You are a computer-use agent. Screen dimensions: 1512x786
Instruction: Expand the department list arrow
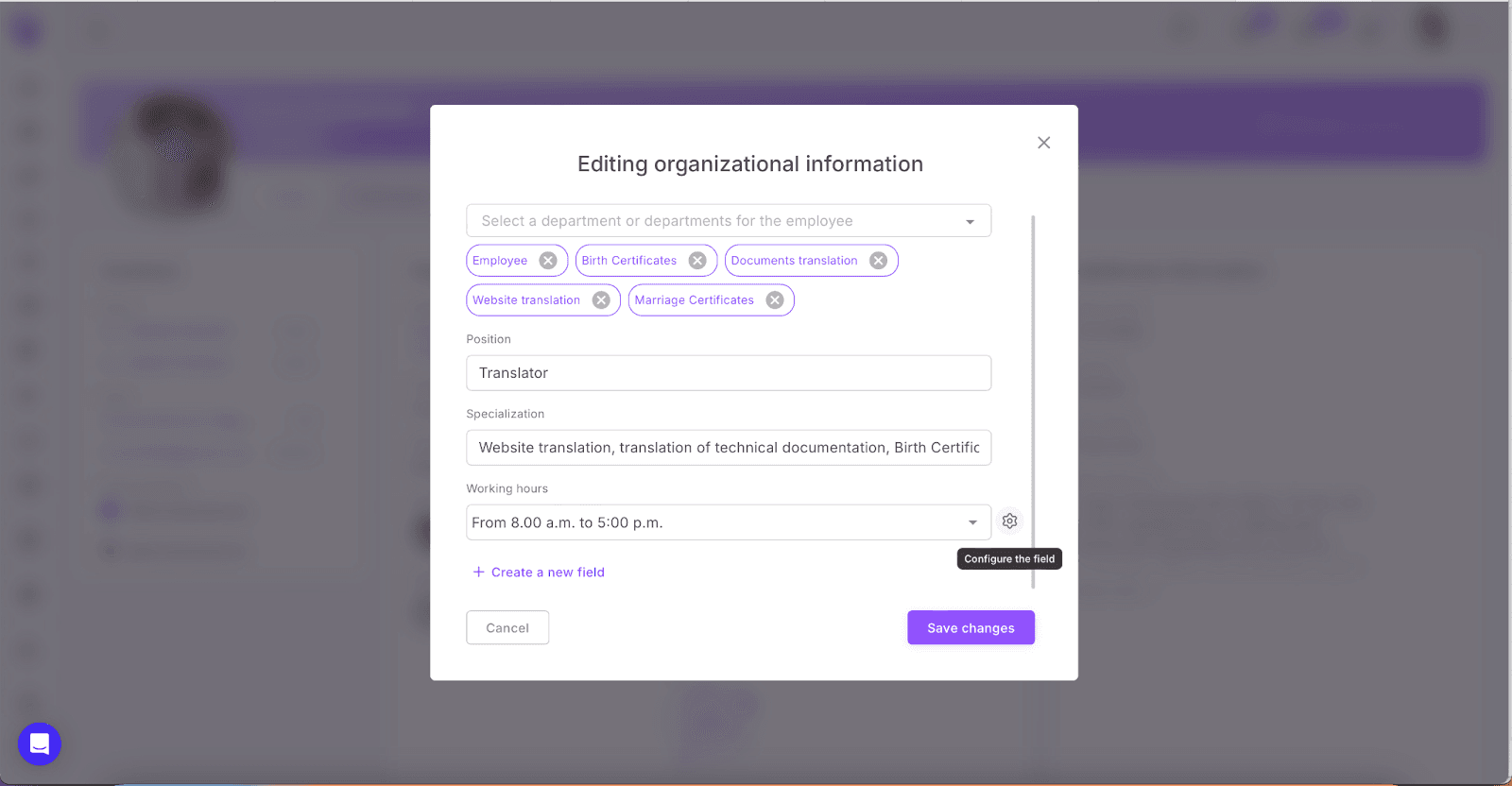pos(970,222)
